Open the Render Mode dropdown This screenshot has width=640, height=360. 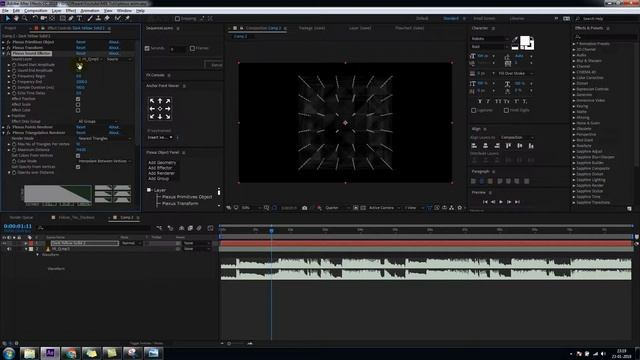[104, 139]
